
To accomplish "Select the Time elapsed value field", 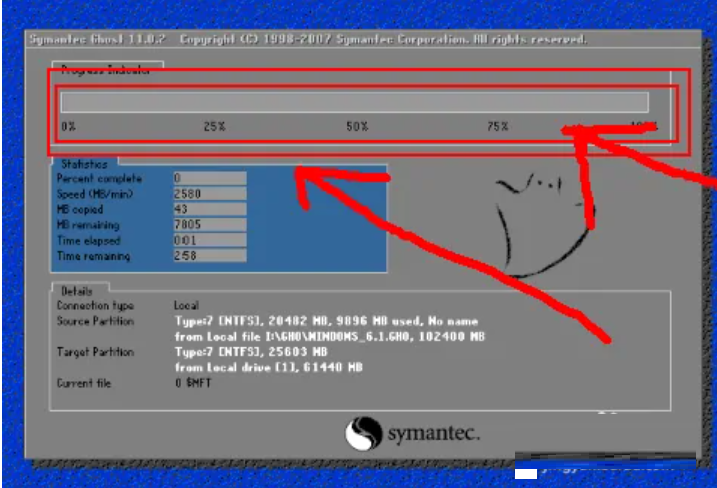I will click(x=209, y=241).
